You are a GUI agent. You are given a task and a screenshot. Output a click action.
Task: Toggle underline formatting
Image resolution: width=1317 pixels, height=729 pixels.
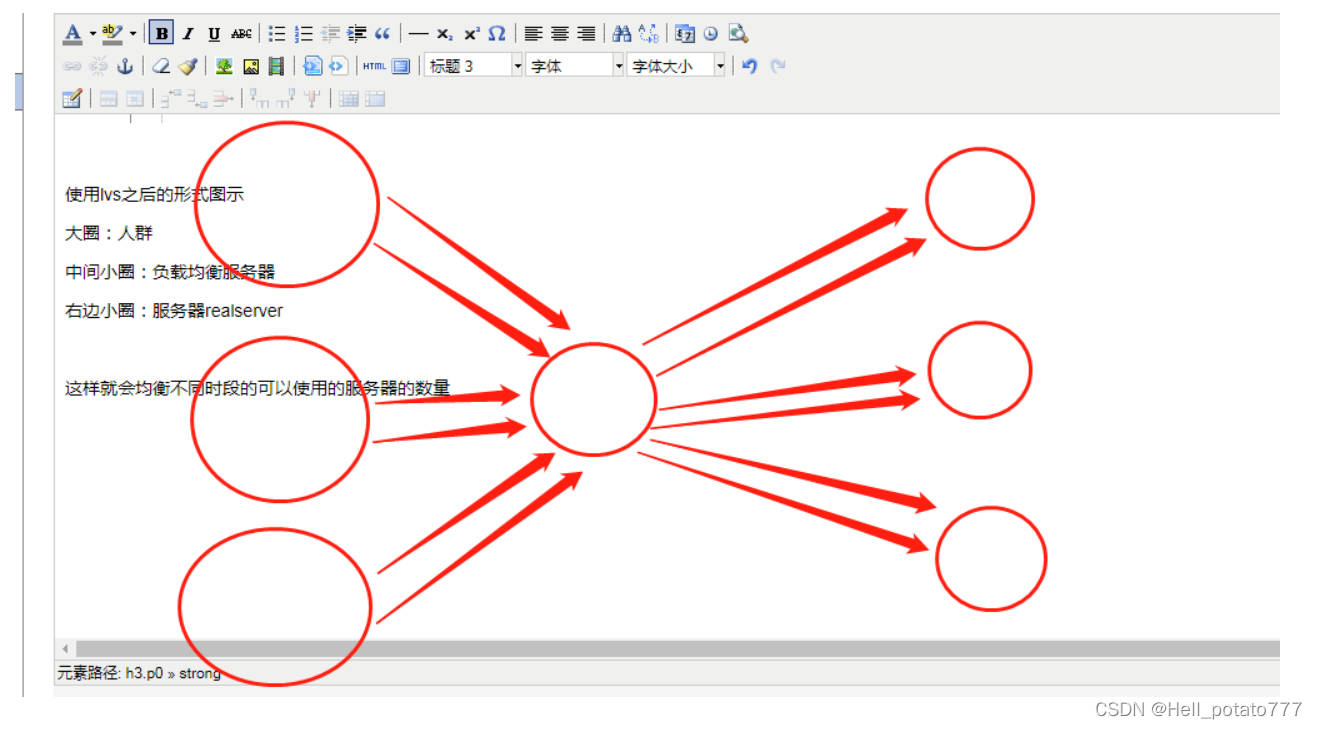(x=214, y=34)
